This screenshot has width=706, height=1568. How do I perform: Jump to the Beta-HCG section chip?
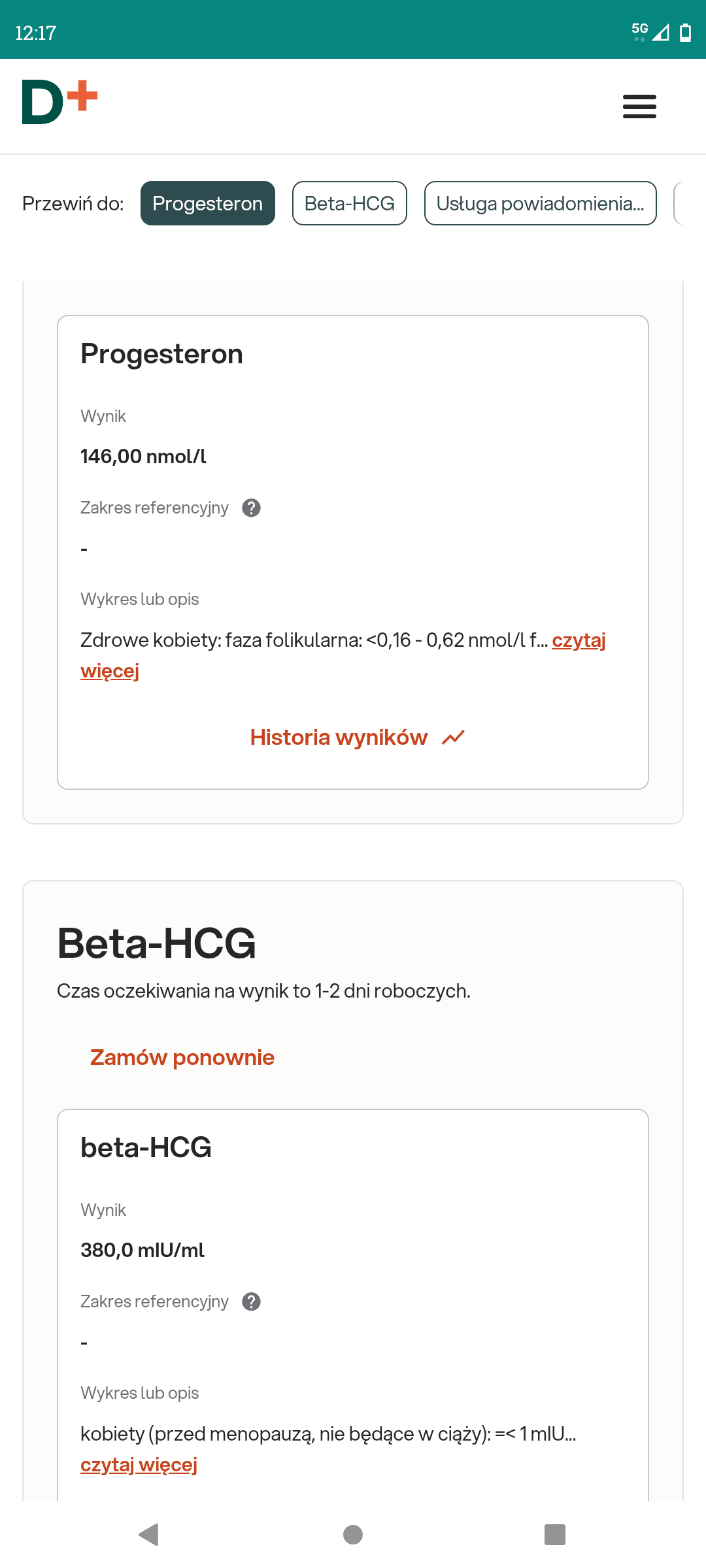[349, 203]
